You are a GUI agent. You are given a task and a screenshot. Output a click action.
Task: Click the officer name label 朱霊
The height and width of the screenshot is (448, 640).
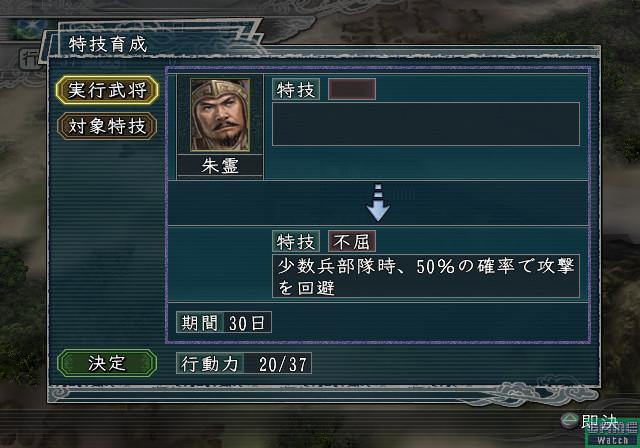pos(220,166)
